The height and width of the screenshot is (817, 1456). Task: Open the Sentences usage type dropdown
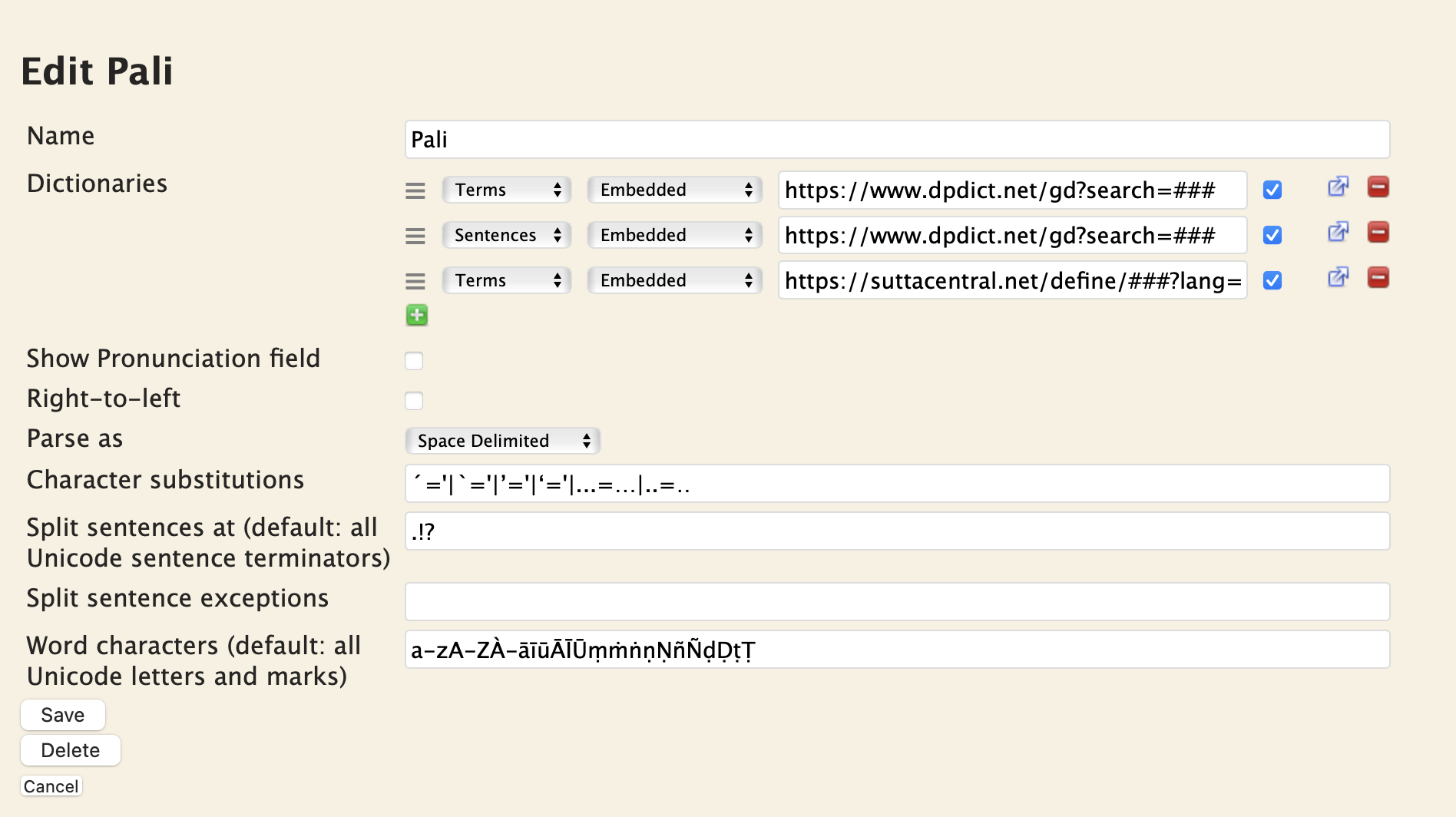[x=507, y=235]
